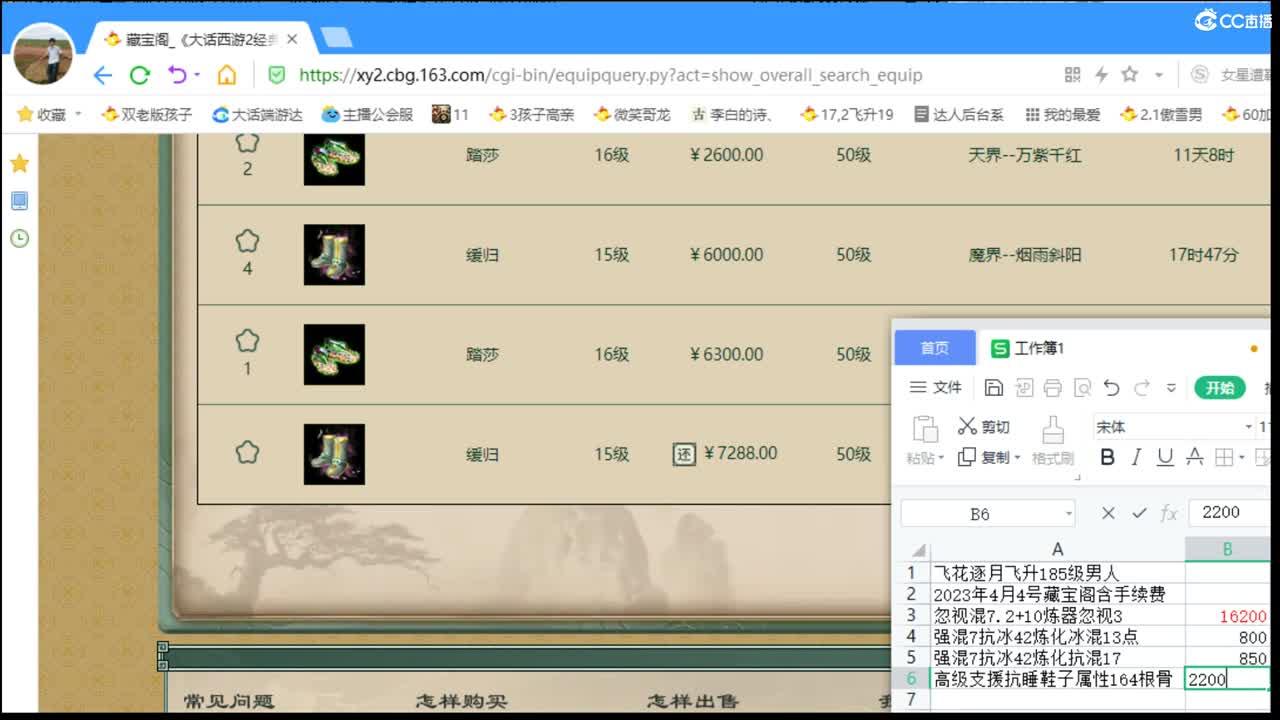This screenshot has width=1280, height=720.
Task: Confirm cell entry with checkmark
Action: coord(1139,513)
